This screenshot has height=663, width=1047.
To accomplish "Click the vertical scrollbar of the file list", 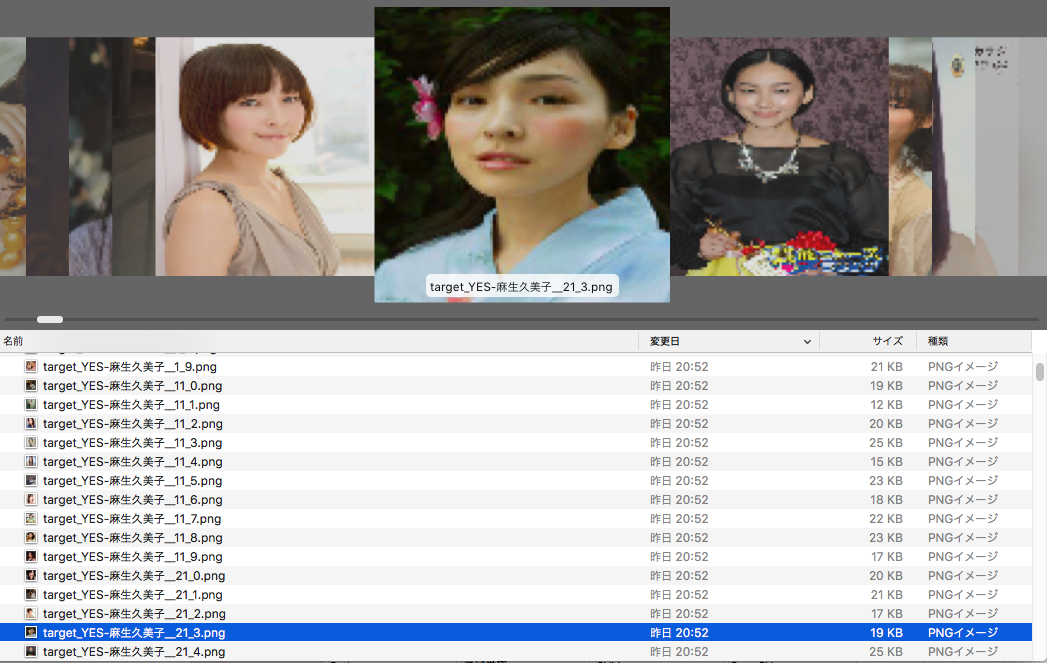I will point(1040,372).
